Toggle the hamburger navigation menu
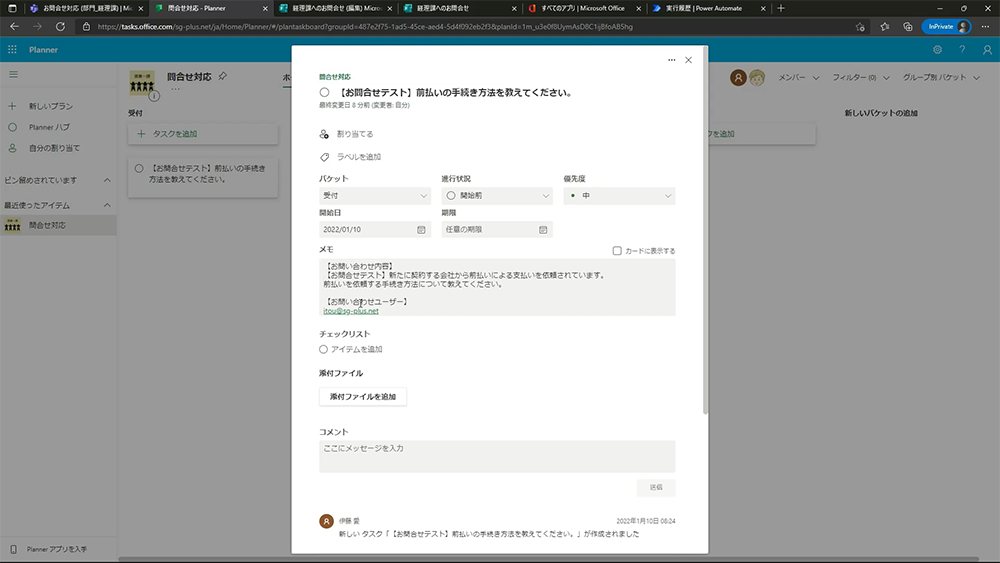The width and height of the screenshot is (1000, 563). (x=13, y=75)
